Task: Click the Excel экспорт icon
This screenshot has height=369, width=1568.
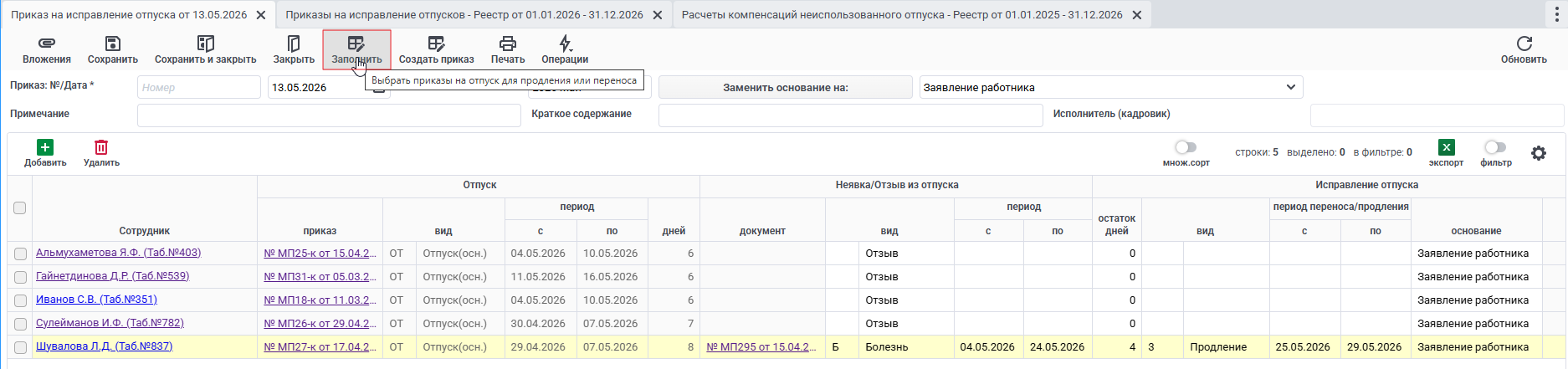Action: pyautogui.click(x=1446, y=147)
